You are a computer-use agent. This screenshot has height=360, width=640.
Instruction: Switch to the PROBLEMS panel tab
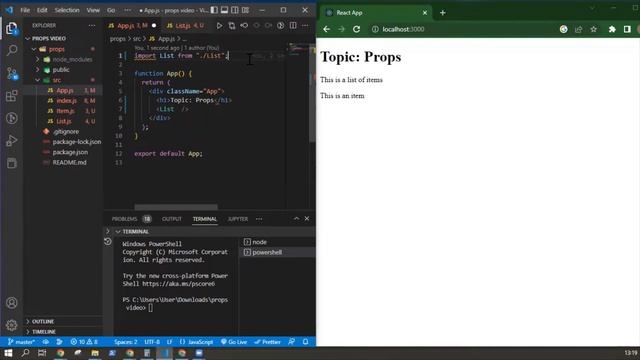(x=124, y=219)
